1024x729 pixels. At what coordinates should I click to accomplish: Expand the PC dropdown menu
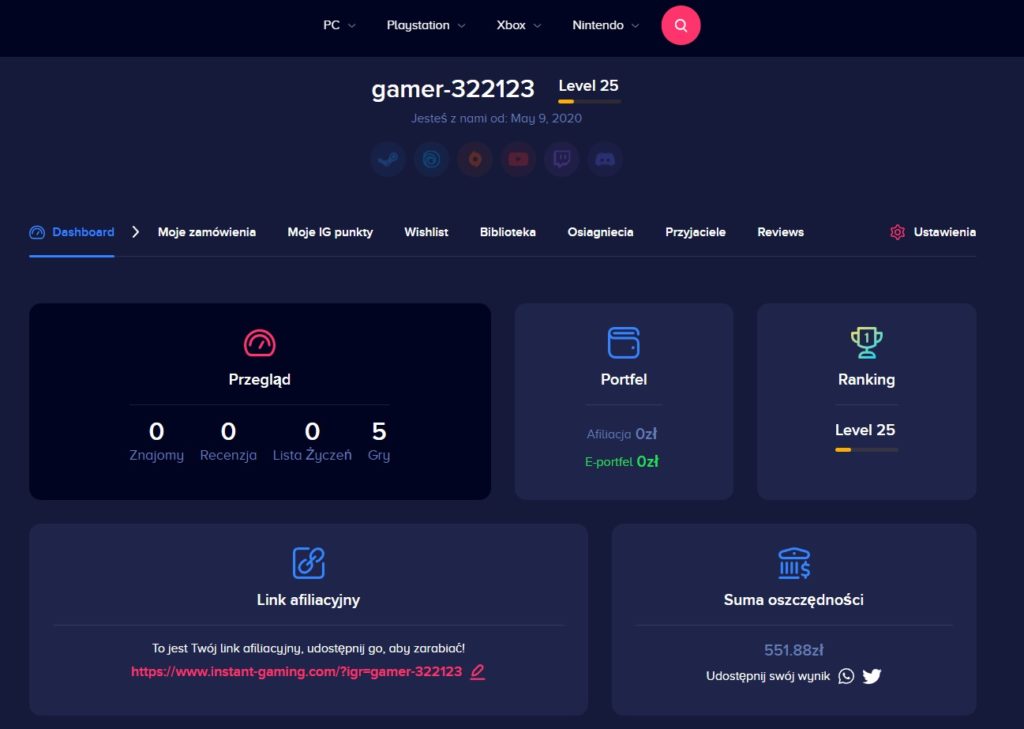pyautogui.click(x=339, y=26)
